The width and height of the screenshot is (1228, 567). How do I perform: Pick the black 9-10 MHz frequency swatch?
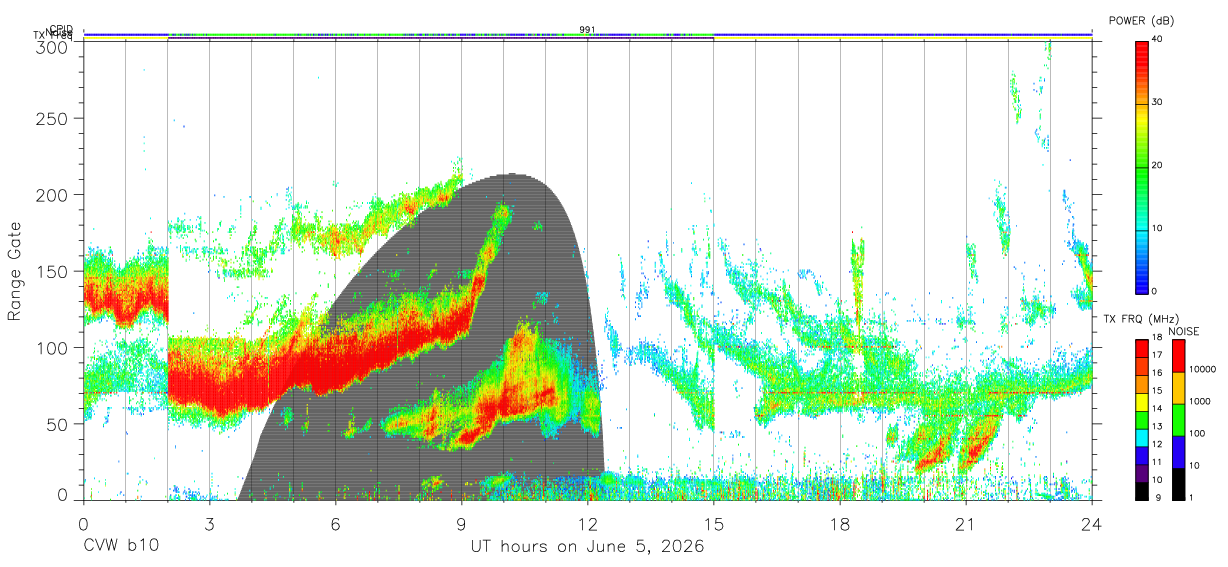(x=1142, y=490)
